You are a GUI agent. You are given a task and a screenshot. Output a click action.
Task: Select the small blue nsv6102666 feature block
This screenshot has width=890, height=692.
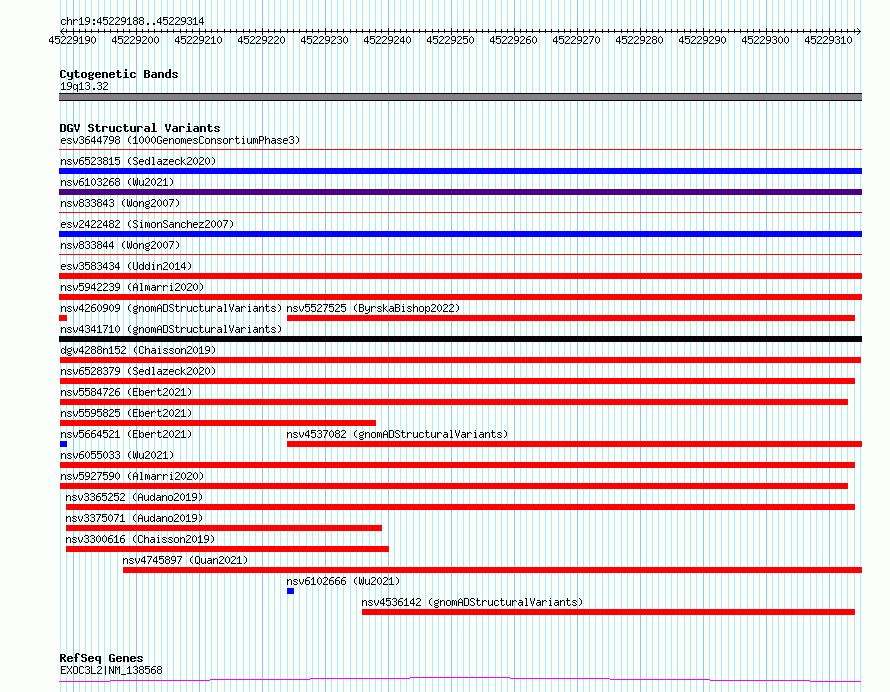coord(291,591)
